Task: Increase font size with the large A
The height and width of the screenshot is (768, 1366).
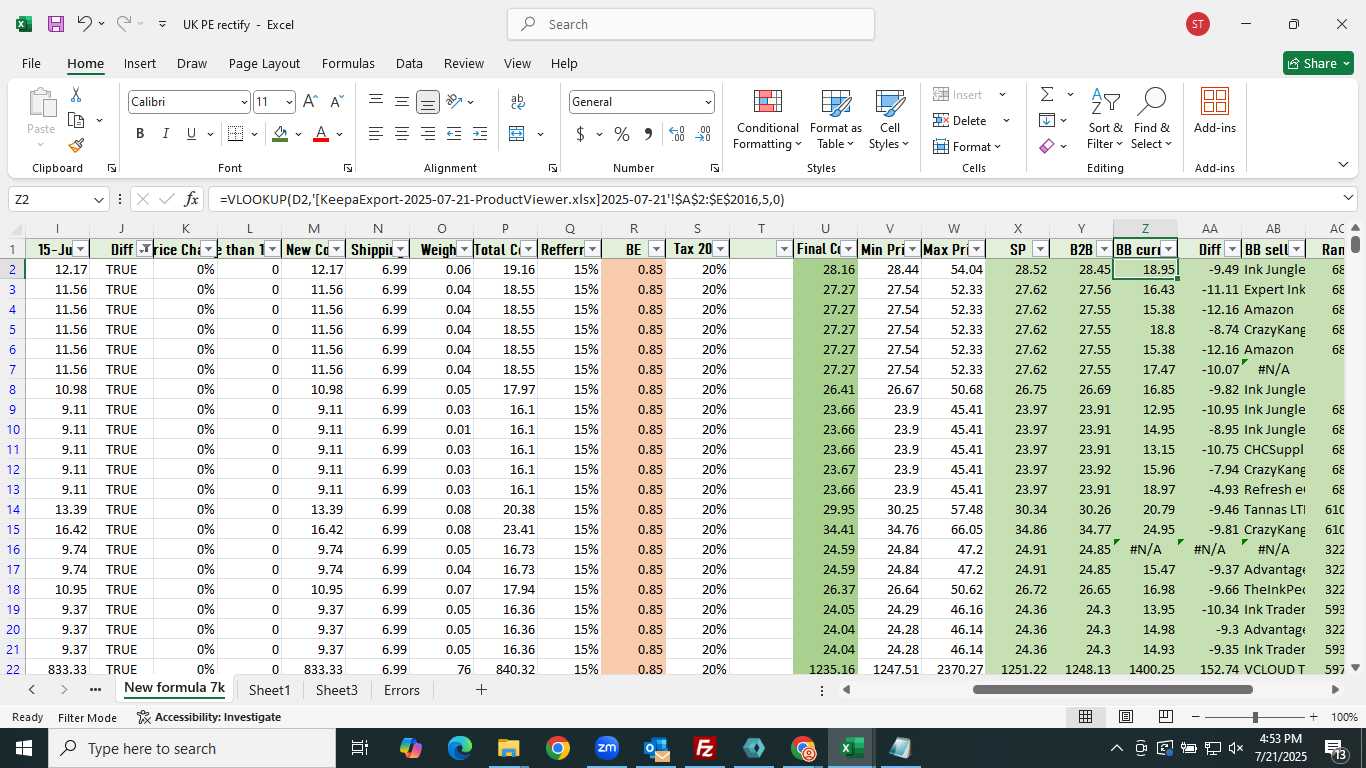Action: (x=310, y=102)
